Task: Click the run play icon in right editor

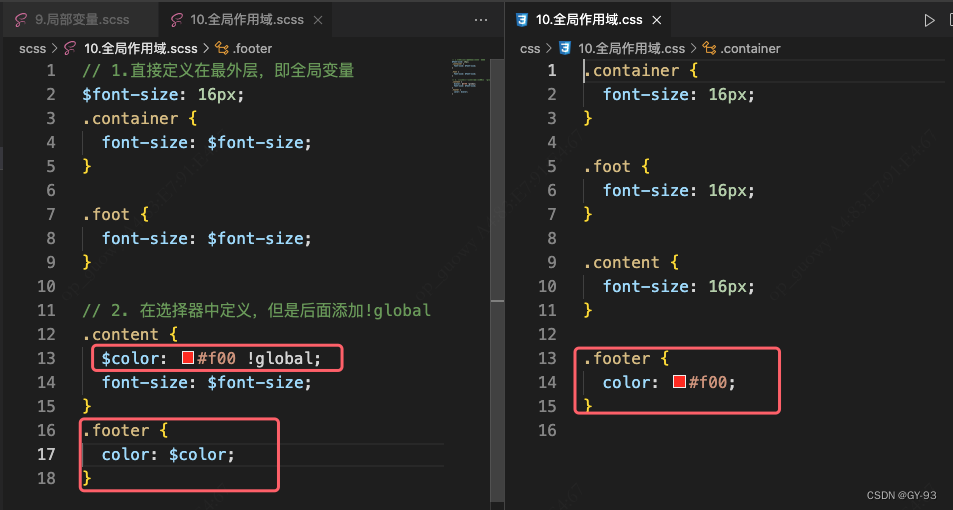Action: (929, 20)
